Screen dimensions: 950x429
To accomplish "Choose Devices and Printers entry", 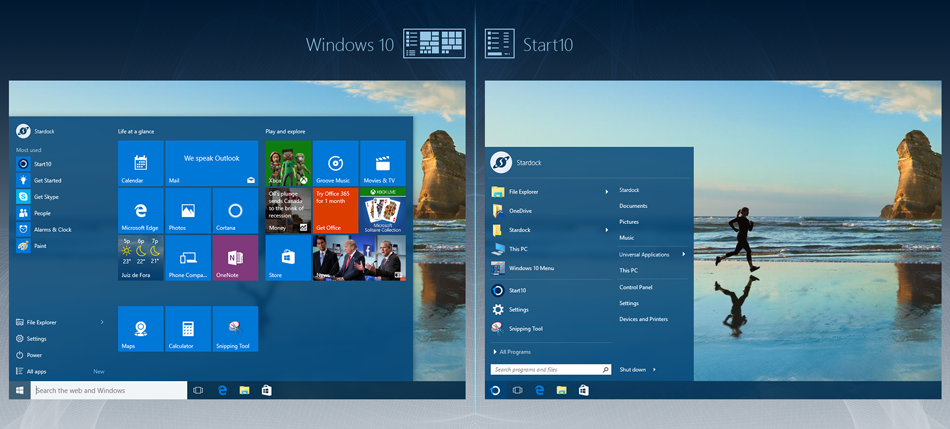I will coord(643,319).
